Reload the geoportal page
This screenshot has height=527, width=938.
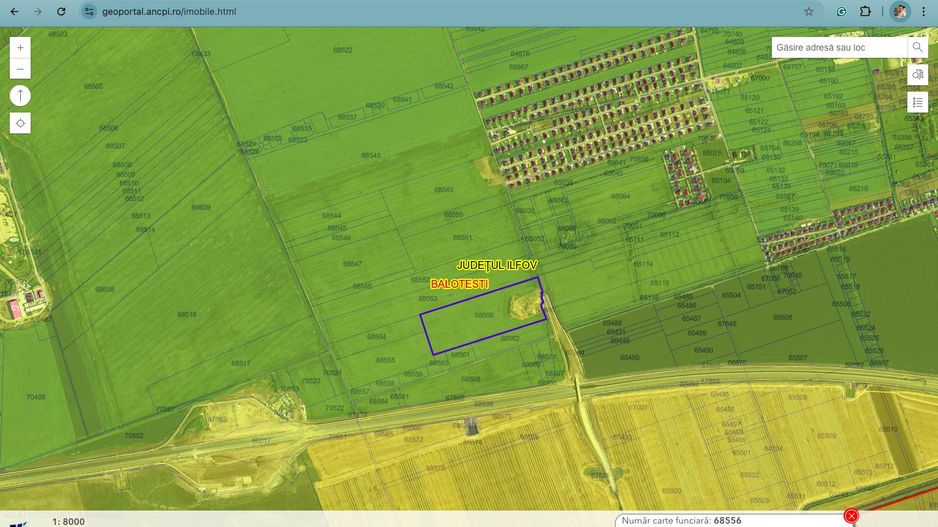(61, 11)
